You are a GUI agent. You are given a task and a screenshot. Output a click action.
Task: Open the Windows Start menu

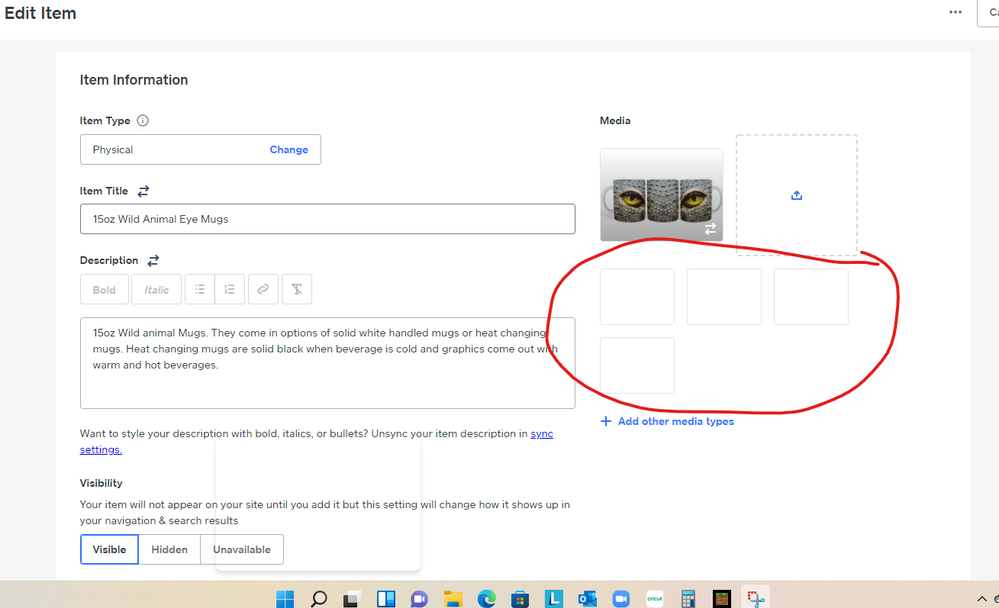tap(285, 598)
